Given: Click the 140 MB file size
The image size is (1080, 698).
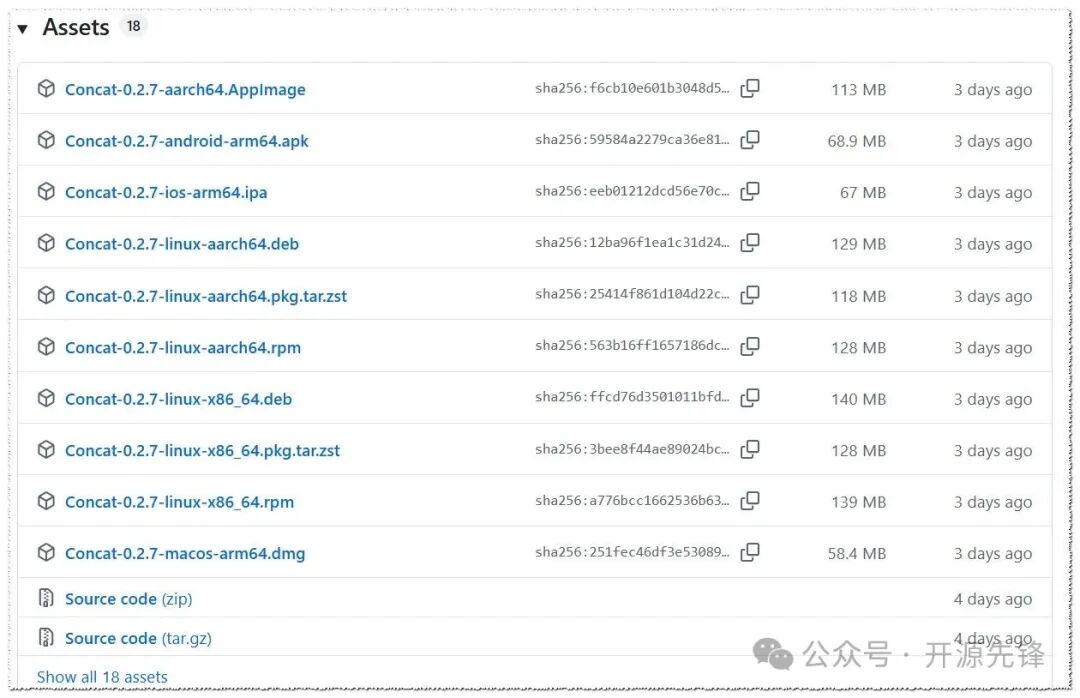Looking at the screenshot, I should coord(858,399).
